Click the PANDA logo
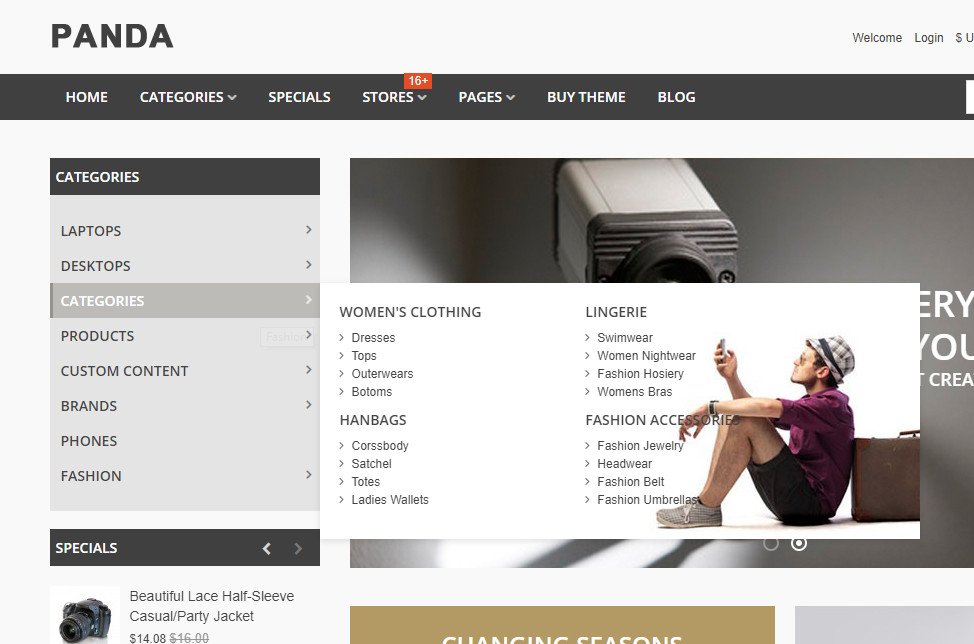This screenshot has height=644, width=974. tap(112, 36)
